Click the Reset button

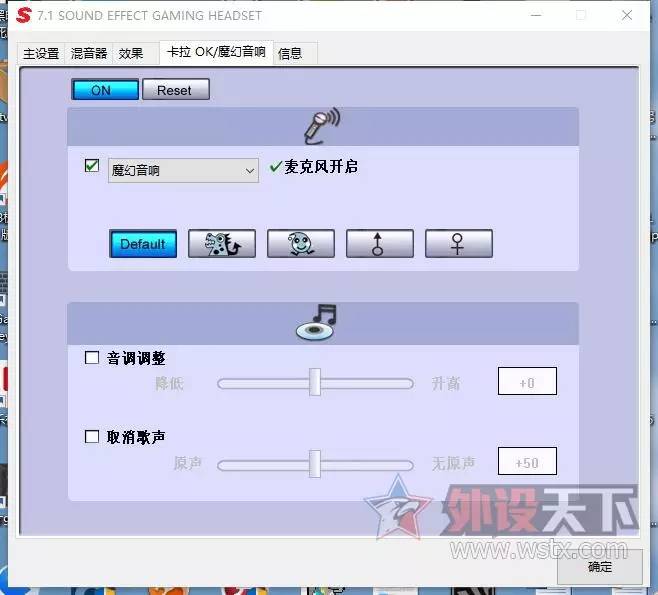(176, 90)
